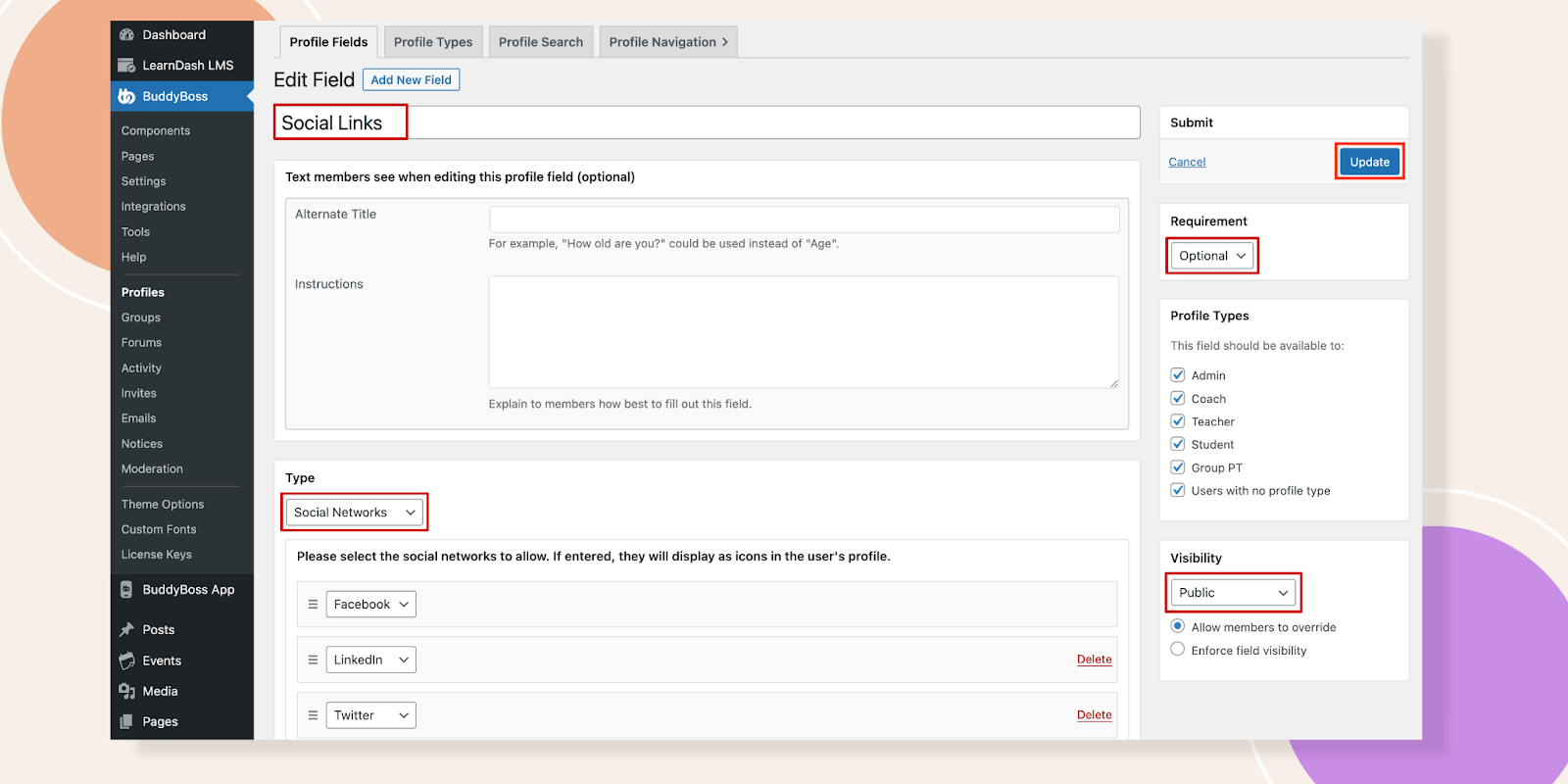Open Help menu item

[x=133, y=257]
